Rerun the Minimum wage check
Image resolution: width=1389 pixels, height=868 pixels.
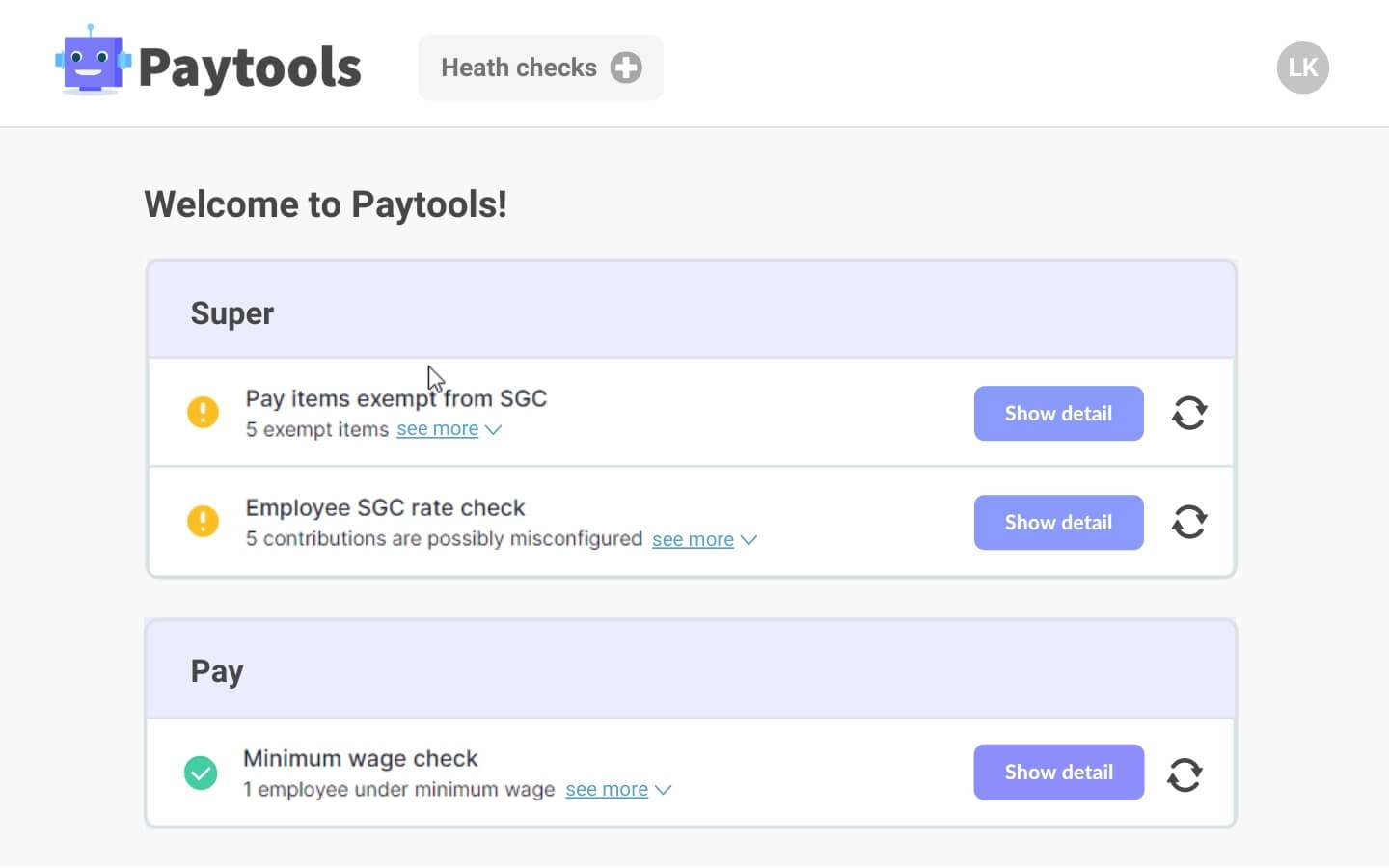(1185, 773)
